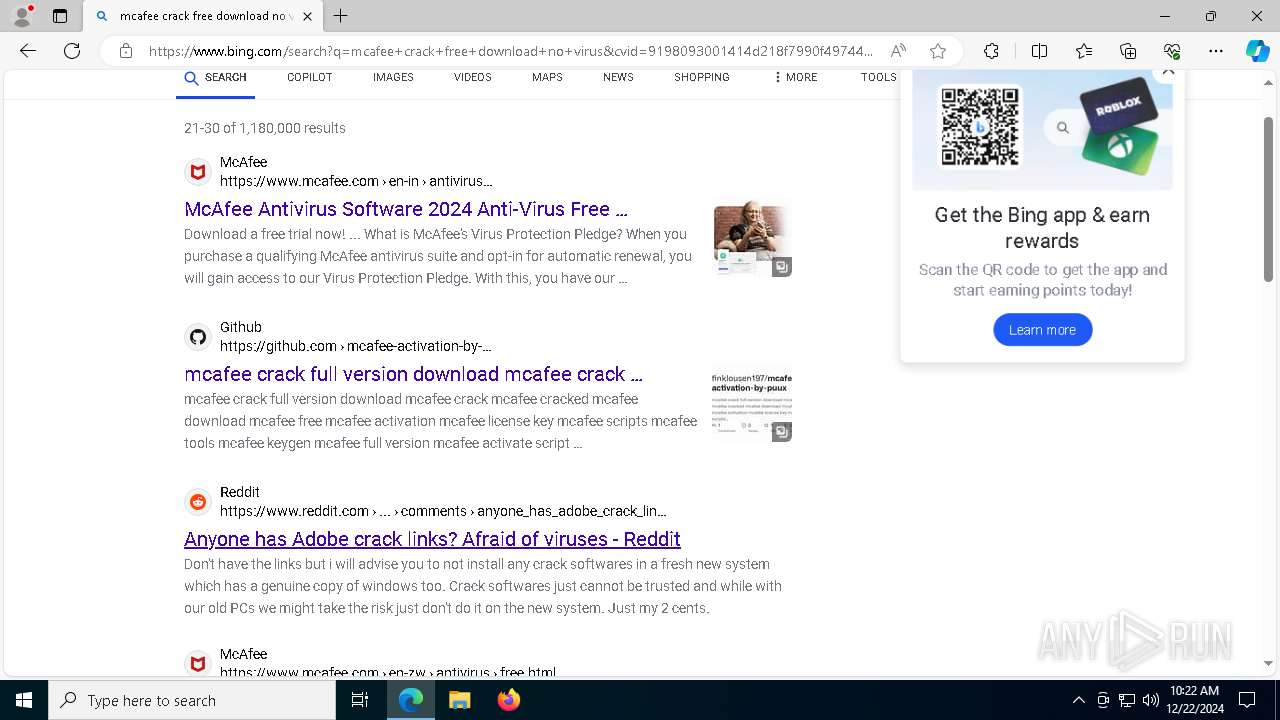Switch to the SHOPPING tab
The width and height of the screenshot is (1280, 720).
(702, 77)
